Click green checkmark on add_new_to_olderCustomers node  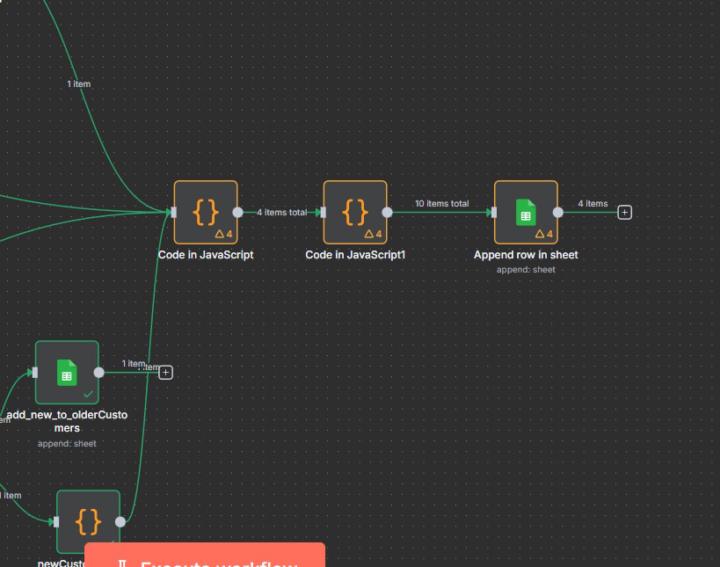coord(88,395)
